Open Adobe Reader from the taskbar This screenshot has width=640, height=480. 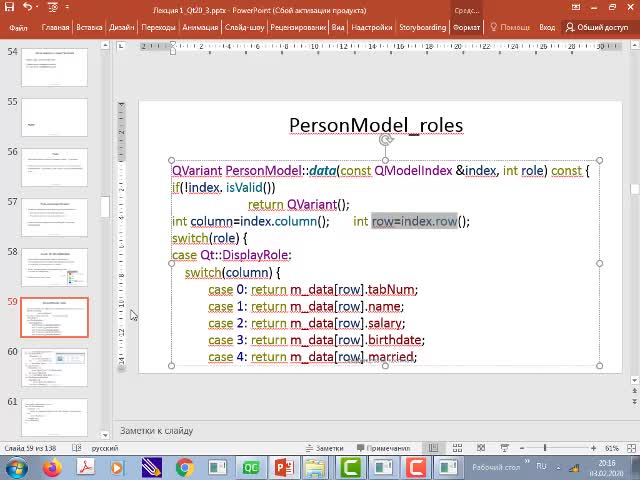click(x=85, y=468)
